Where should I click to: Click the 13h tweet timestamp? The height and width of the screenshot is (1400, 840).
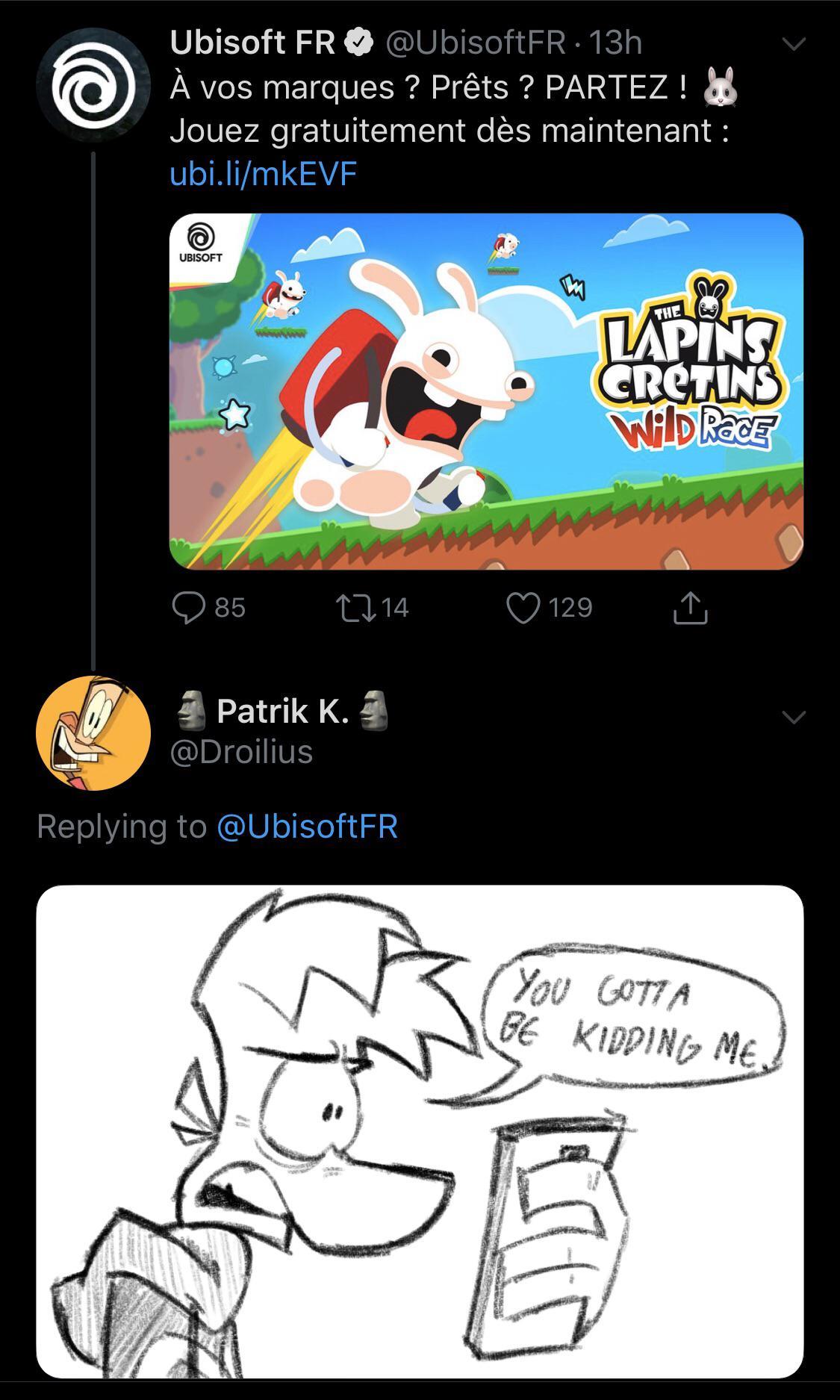click(x=616, y=43)
